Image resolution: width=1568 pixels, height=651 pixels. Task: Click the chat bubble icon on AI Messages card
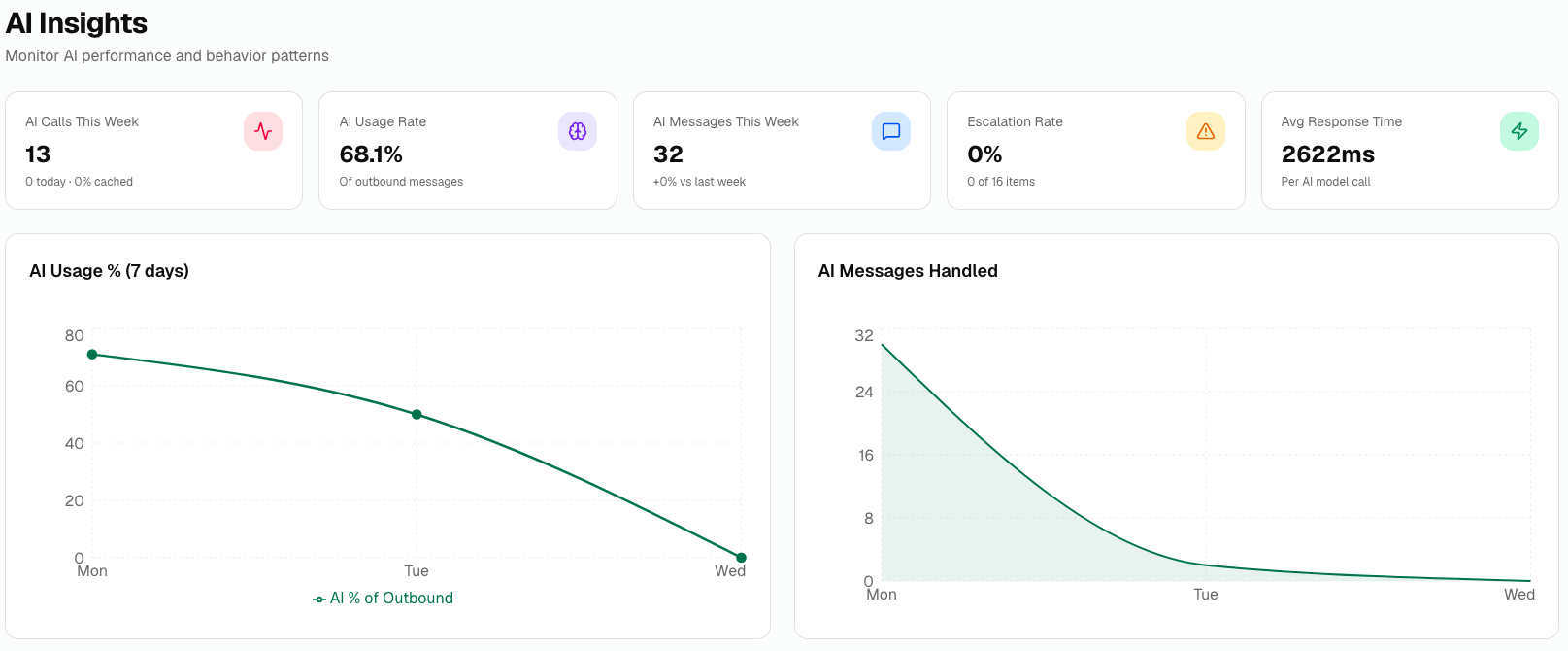tap(891, 131)
